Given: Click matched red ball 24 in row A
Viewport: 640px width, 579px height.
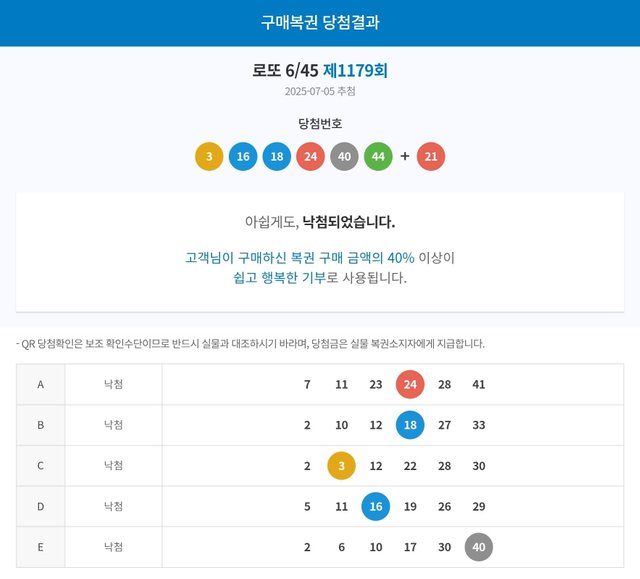Looking at the screenshot, I should coord(410,384).
